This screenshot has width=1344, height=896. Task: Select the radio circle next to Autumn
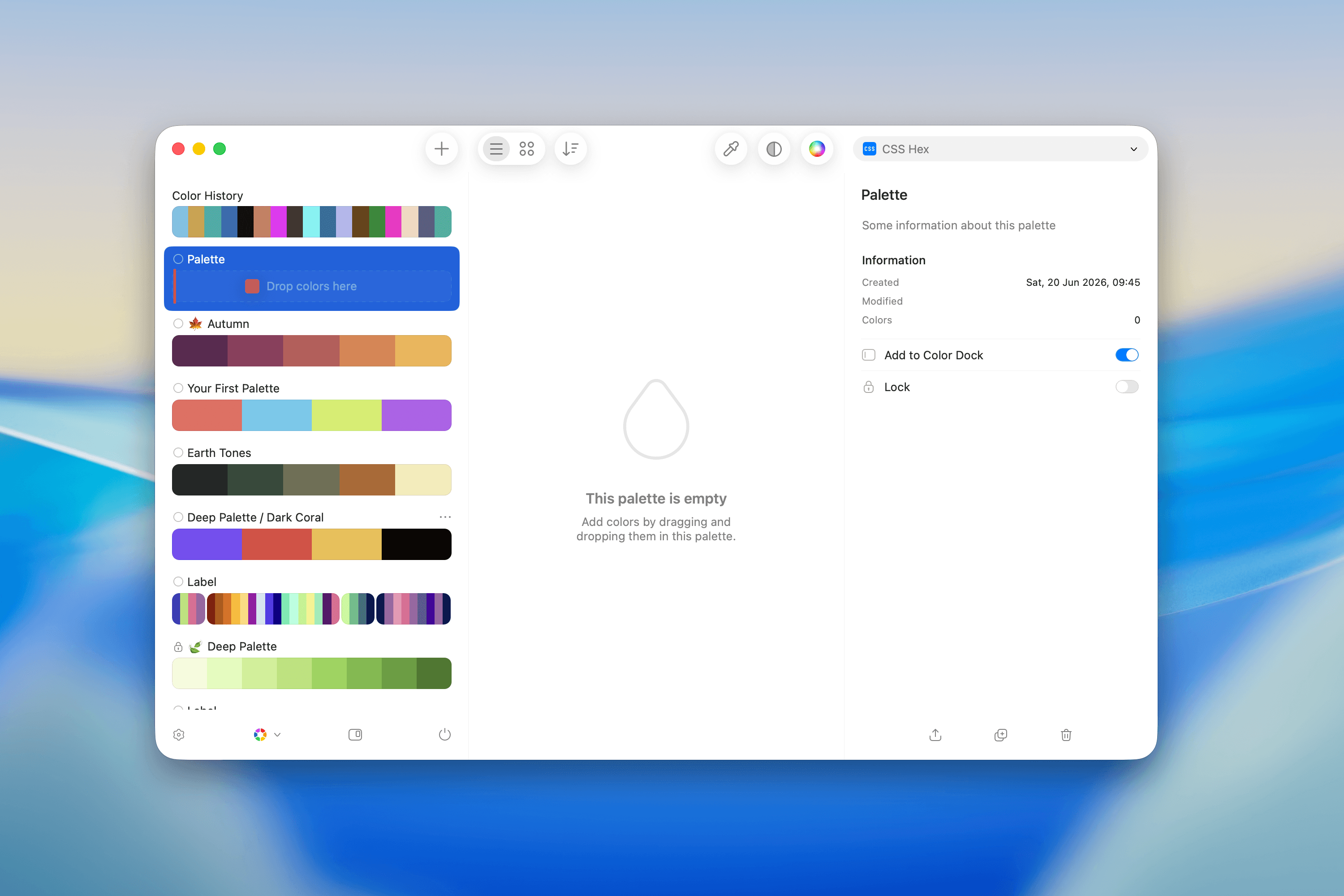pos(178,323)
